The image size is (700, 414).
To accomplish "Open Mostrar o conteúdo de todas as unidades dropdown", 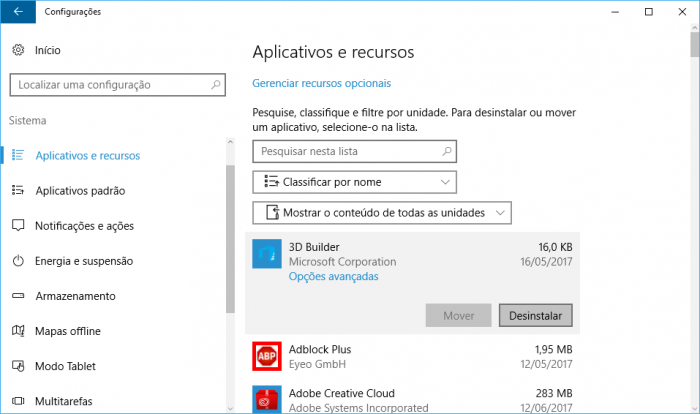I will click(382, 213).
